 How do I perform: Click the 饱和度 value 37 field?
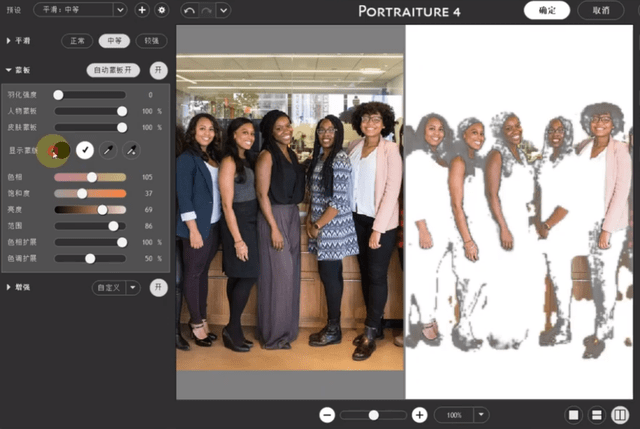[x=149, y=193]
